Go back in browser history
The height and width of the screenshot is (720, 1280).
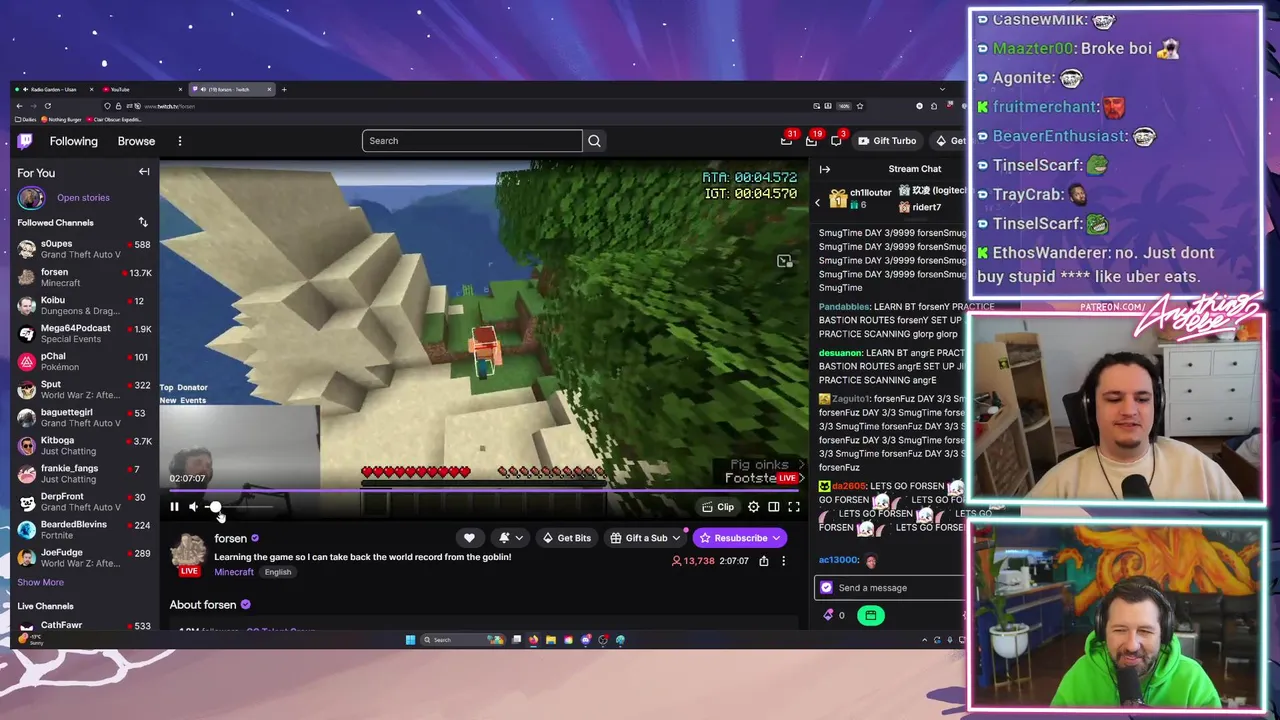(18, 105)
